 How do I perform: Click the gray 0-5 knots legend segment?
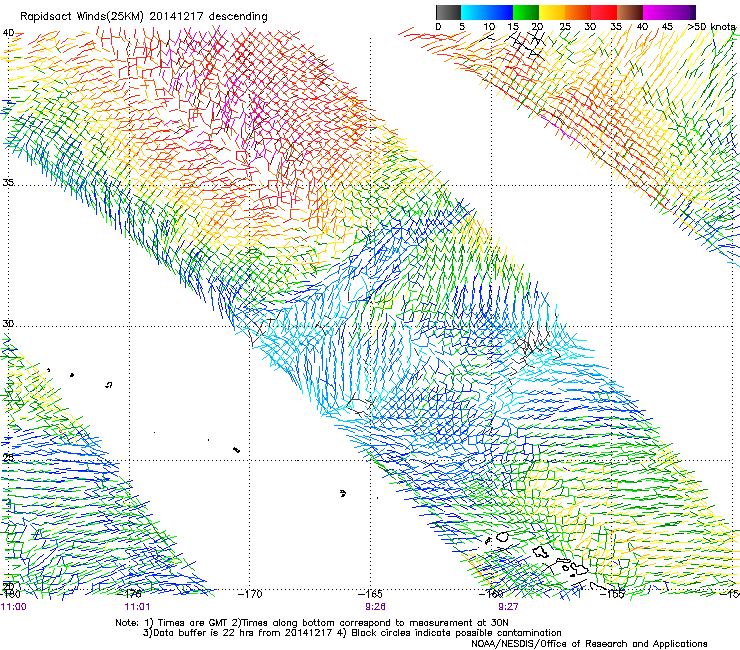[x=448, y=12]
